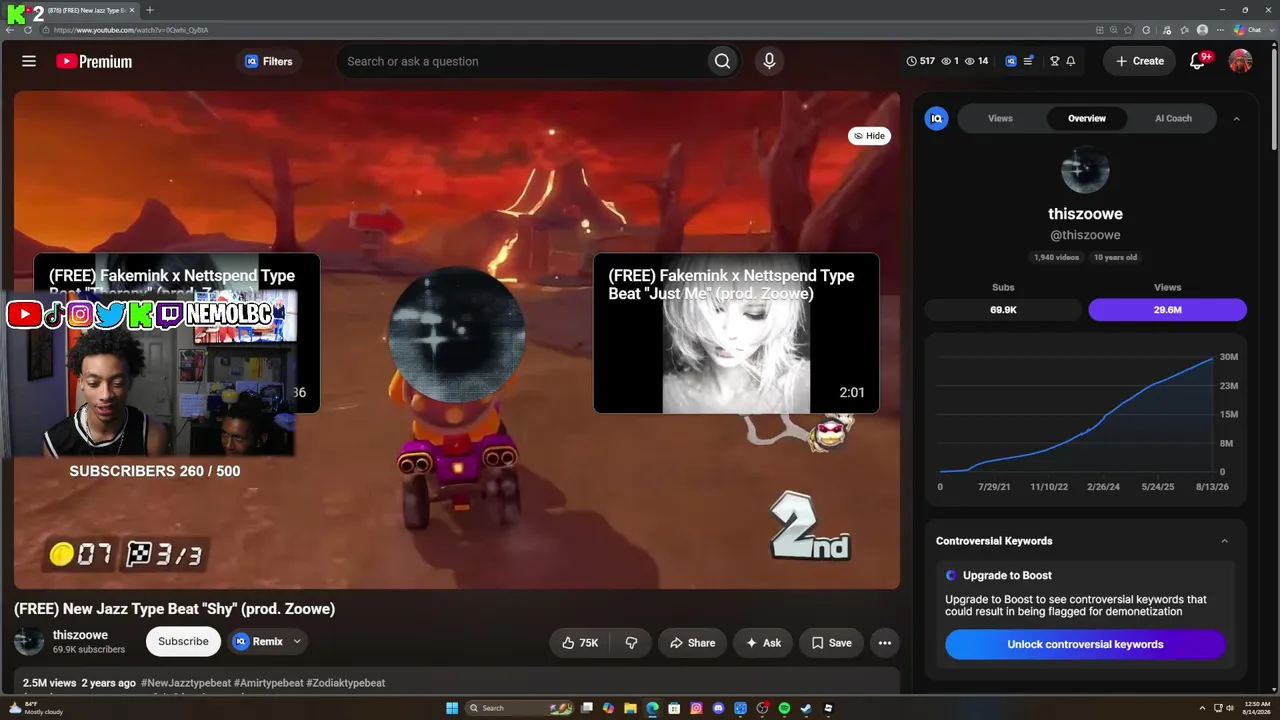Save the video to a playlist
The image size is (1280, 720).
click(x=831, y=643)
